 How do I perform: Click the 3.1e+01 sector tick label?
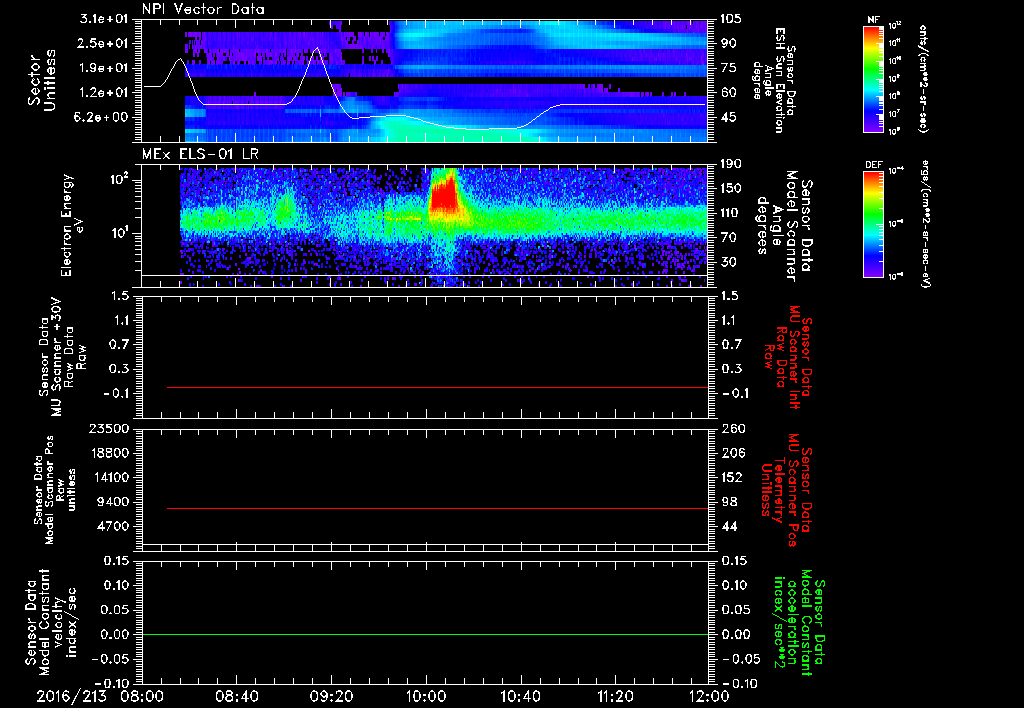pos(104,19)
